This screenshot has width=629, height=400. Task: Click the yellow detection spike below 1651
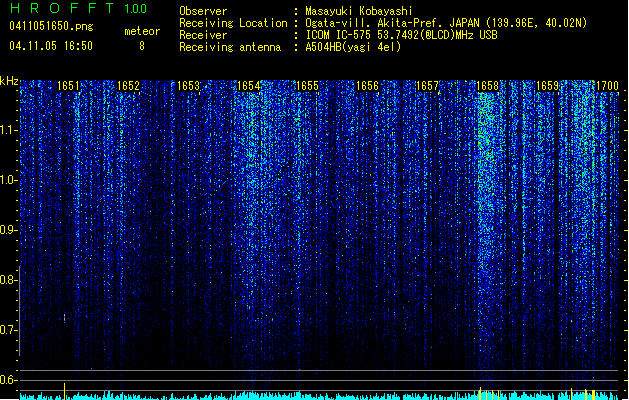pyautogui.click(x=64, y=391)
